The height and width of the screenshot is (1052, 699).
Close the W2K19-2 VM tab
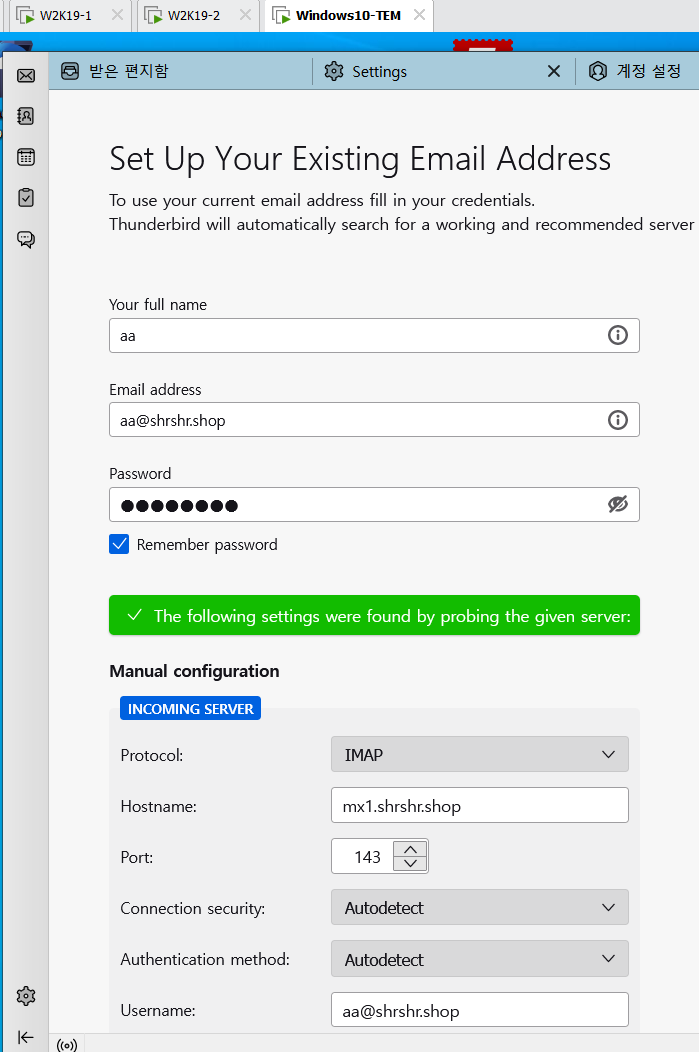[246, 15]
